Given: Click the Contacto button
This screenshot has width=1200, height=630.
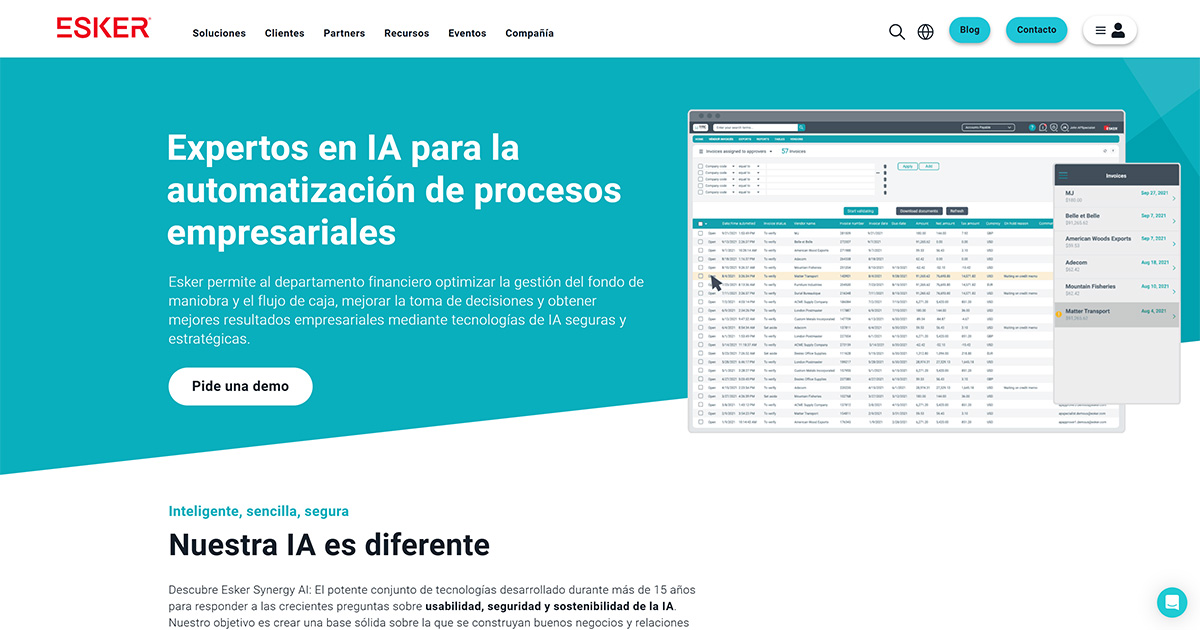Looking at the screenshot, I should tap(1037, 30).
